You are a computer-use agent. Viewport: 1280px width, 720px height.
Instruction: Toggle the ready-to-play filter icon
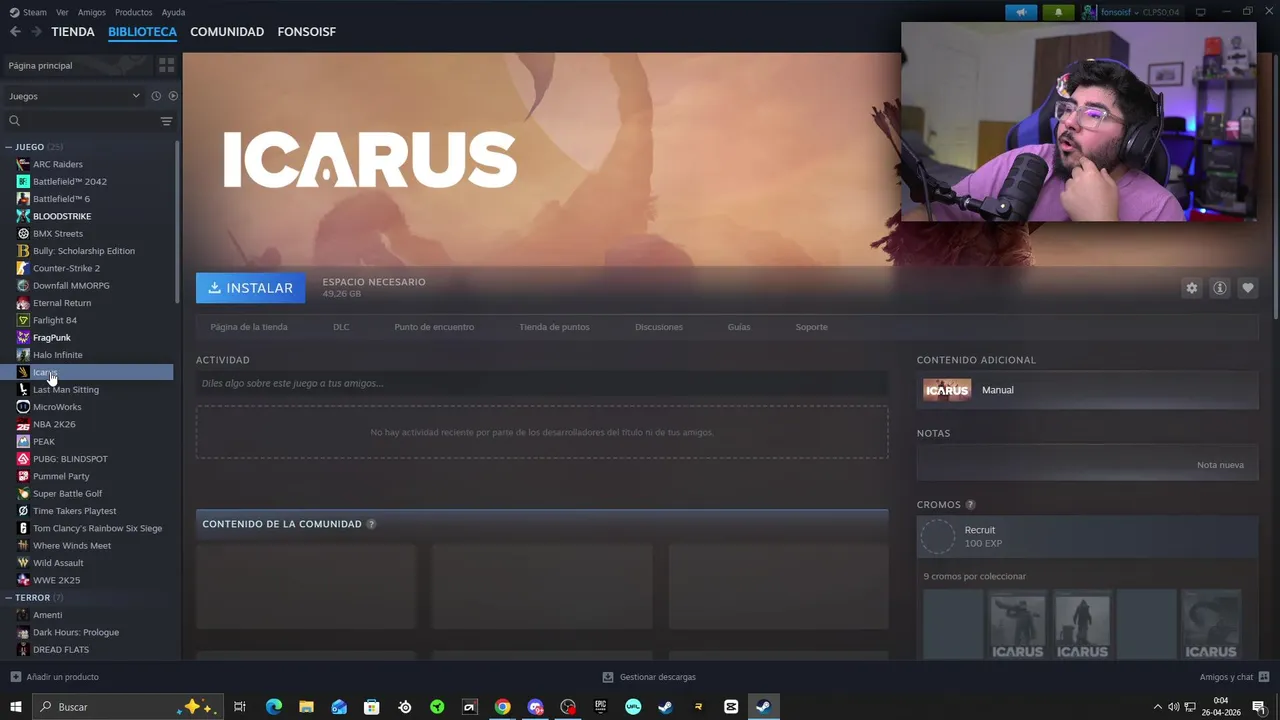coord(173,96)
